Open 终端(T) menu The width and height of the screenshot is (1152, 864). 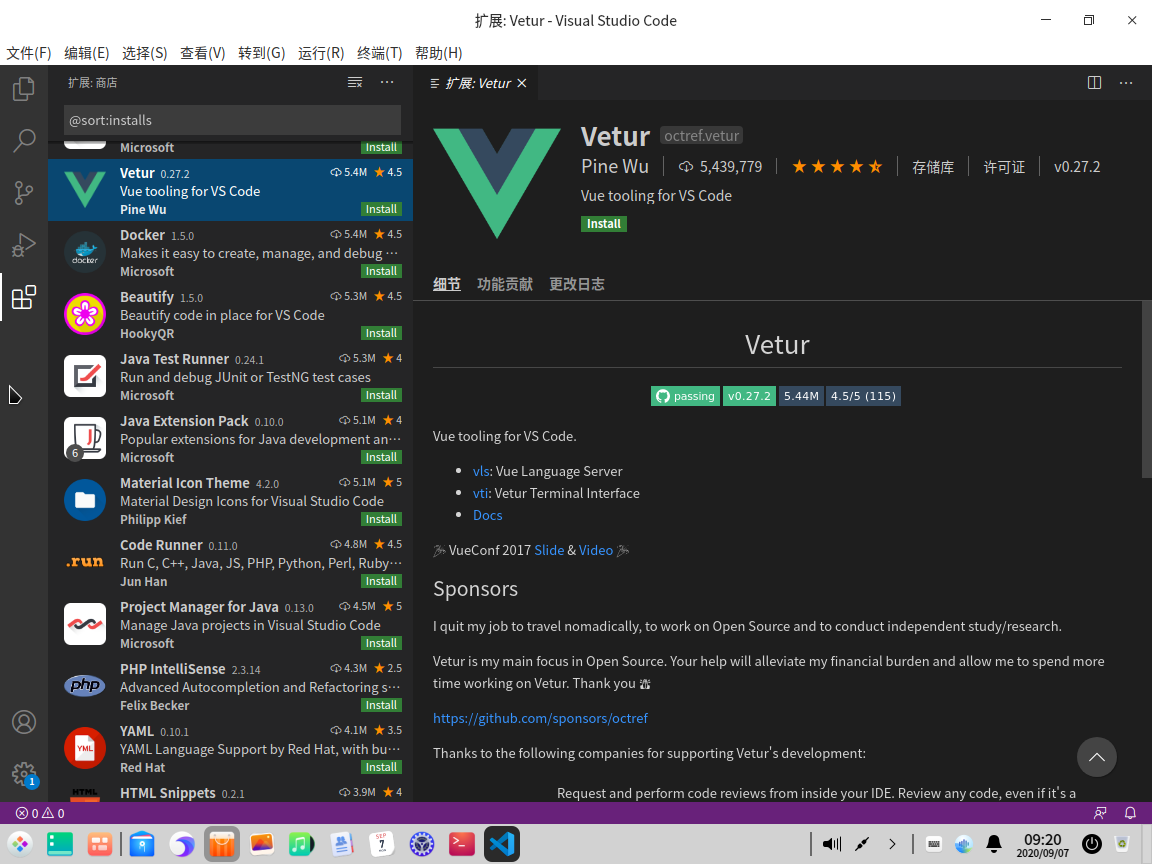(380, 53)
